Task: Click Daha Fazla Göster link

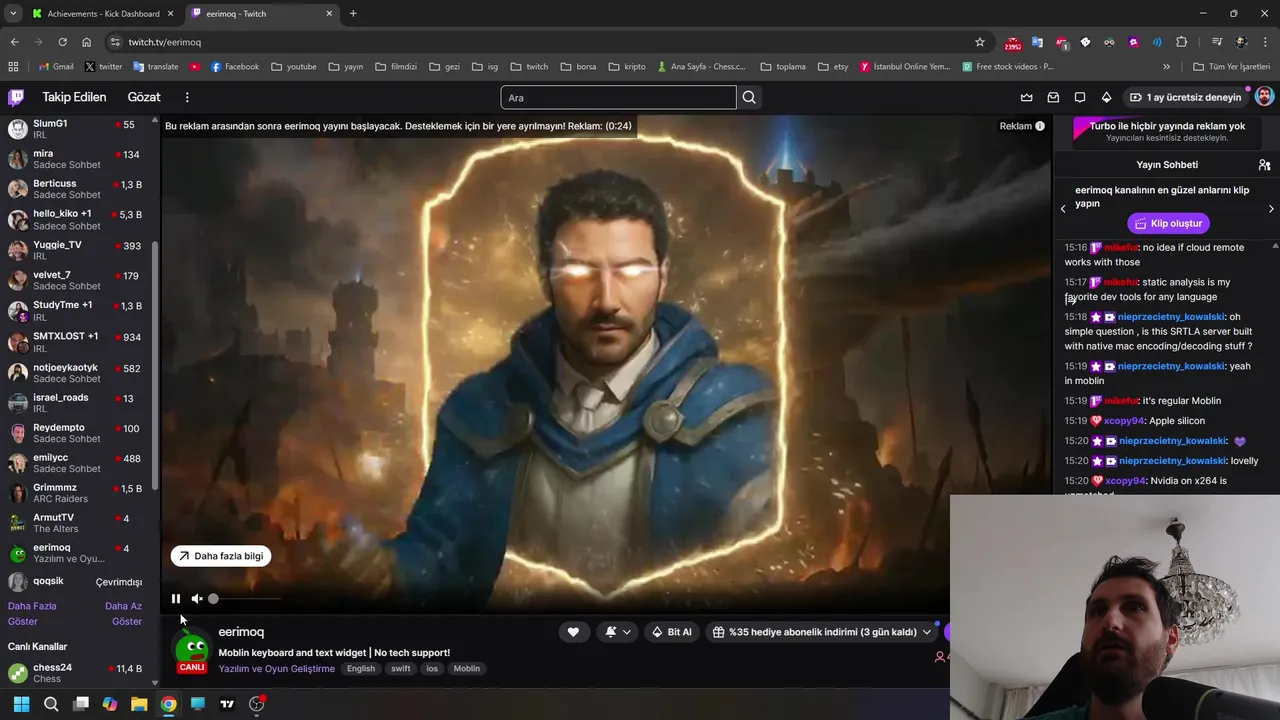Action: click(x=32, y=613)
